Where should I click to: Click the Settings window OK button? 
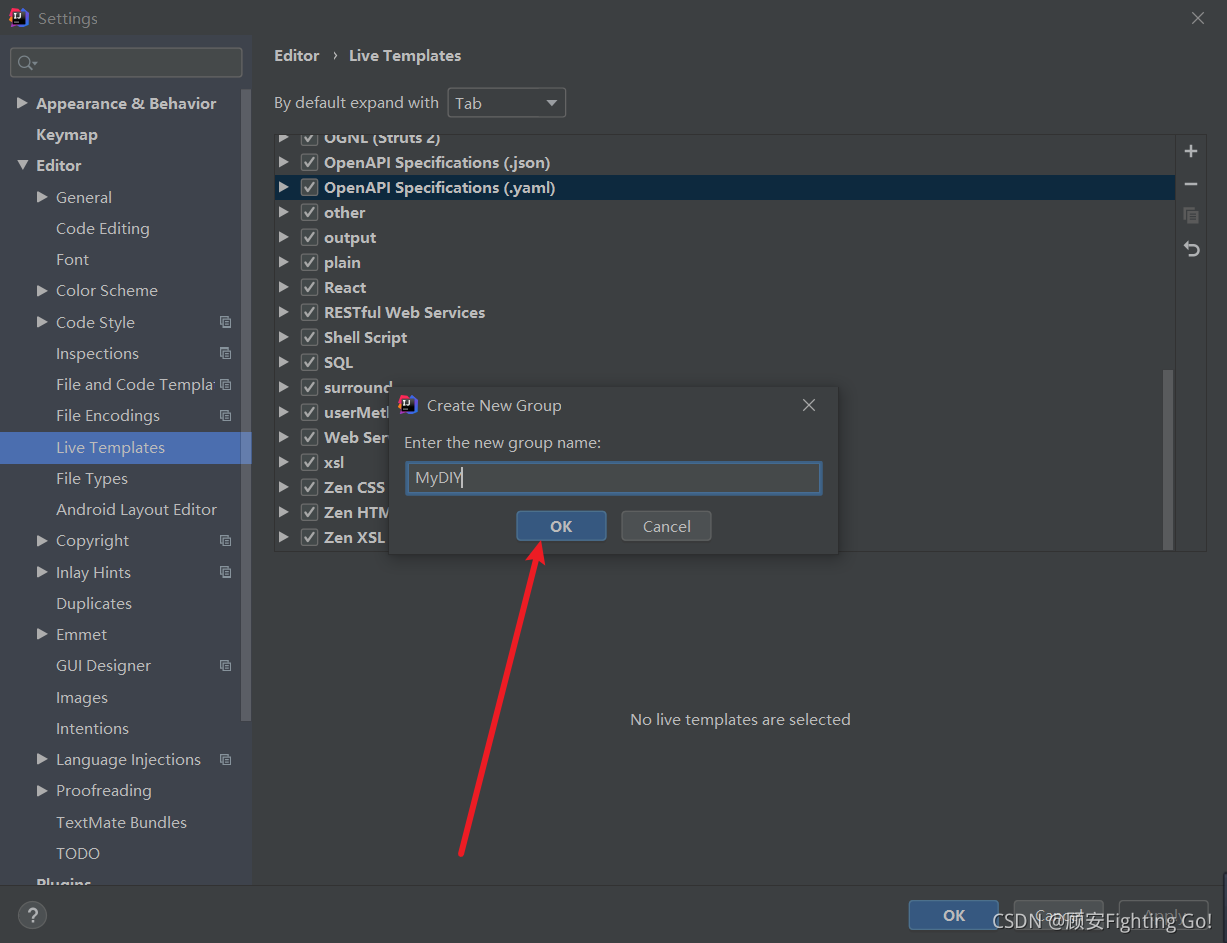954,915
